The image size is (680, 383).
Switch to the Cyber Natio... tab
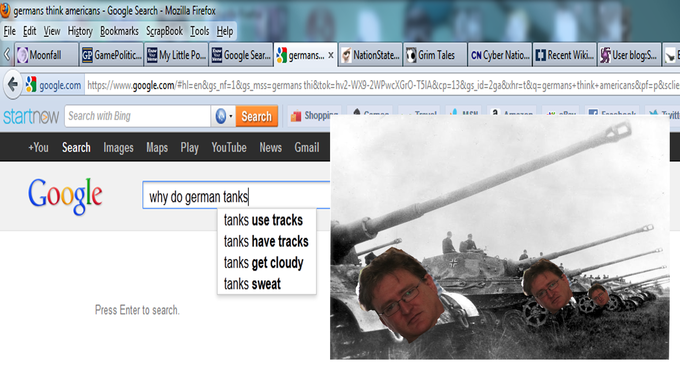[500, 55]
